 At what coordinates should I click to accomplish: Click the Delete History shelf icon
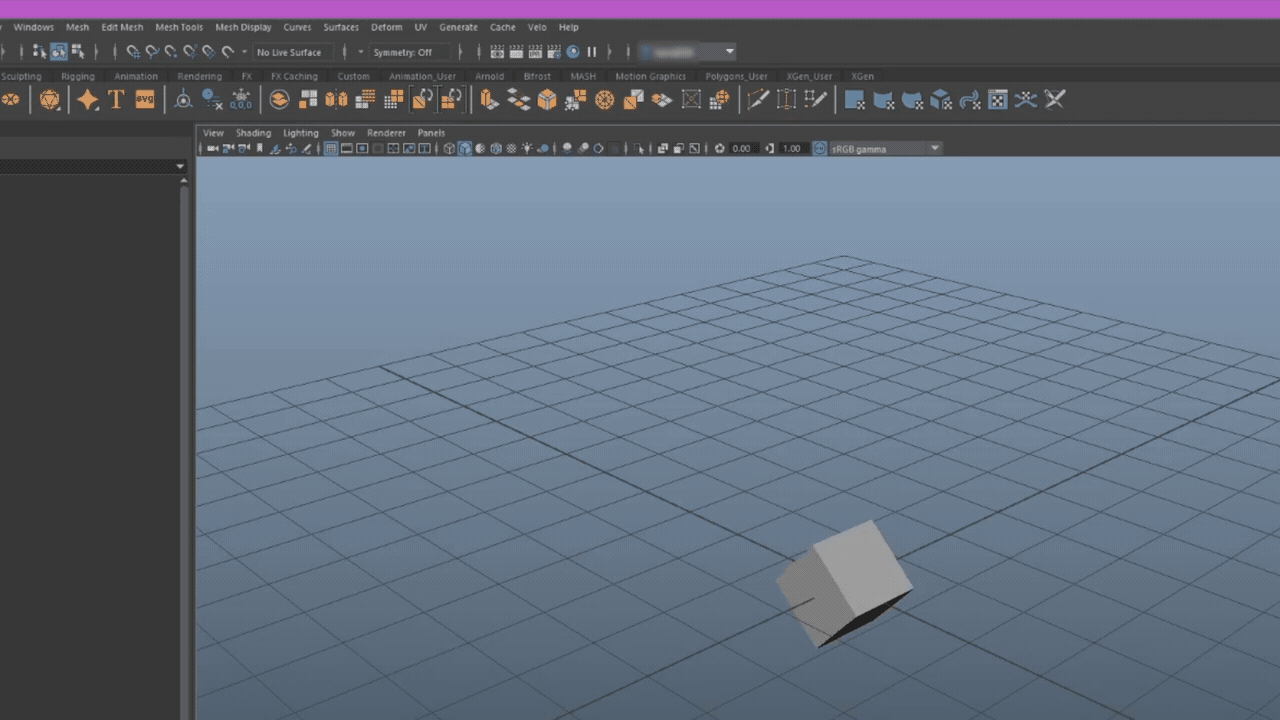click(212, 99)
